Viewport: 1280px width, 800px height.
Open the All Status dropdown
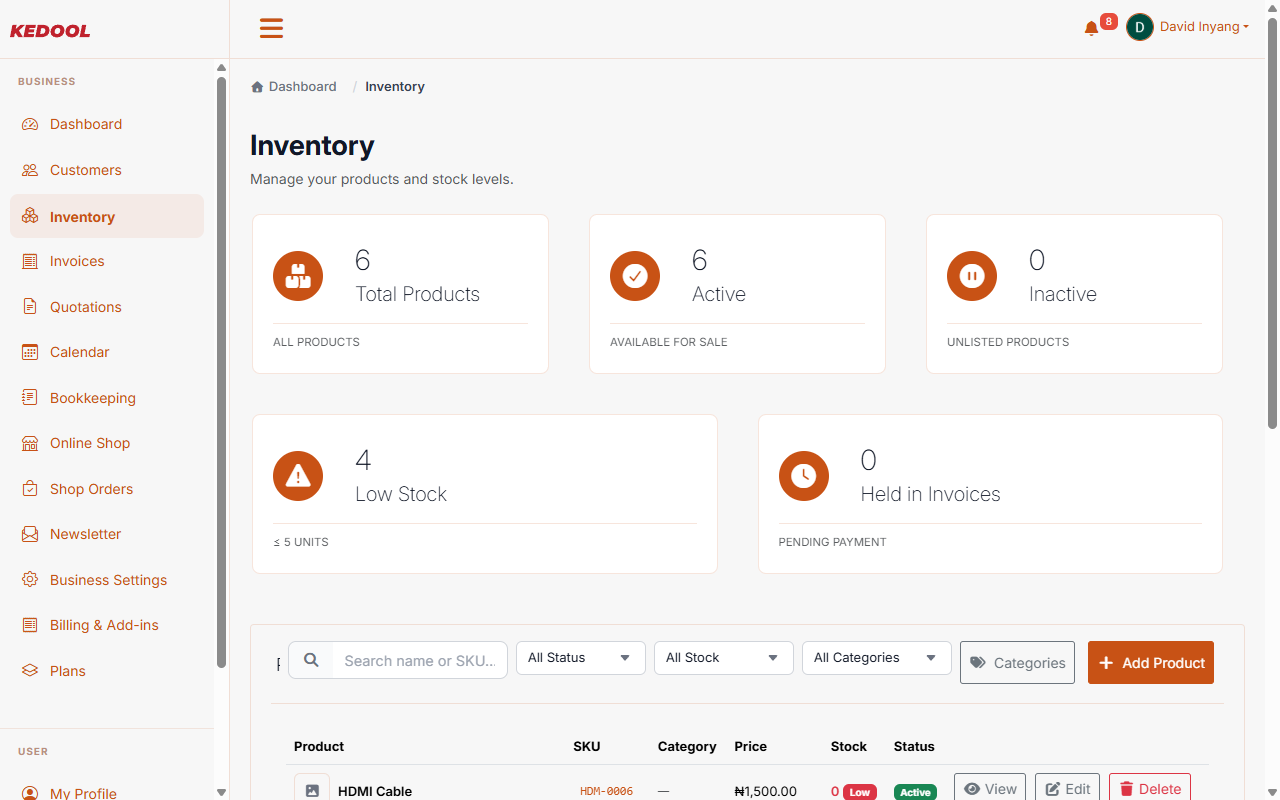(581, 658)
